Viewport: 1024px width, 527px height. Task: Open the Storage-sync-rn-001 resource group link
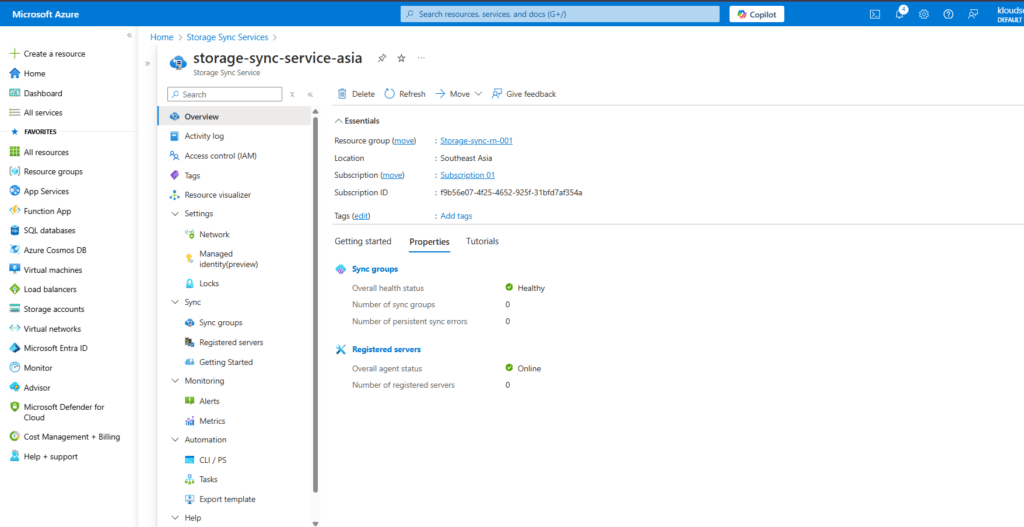[476, 141]
